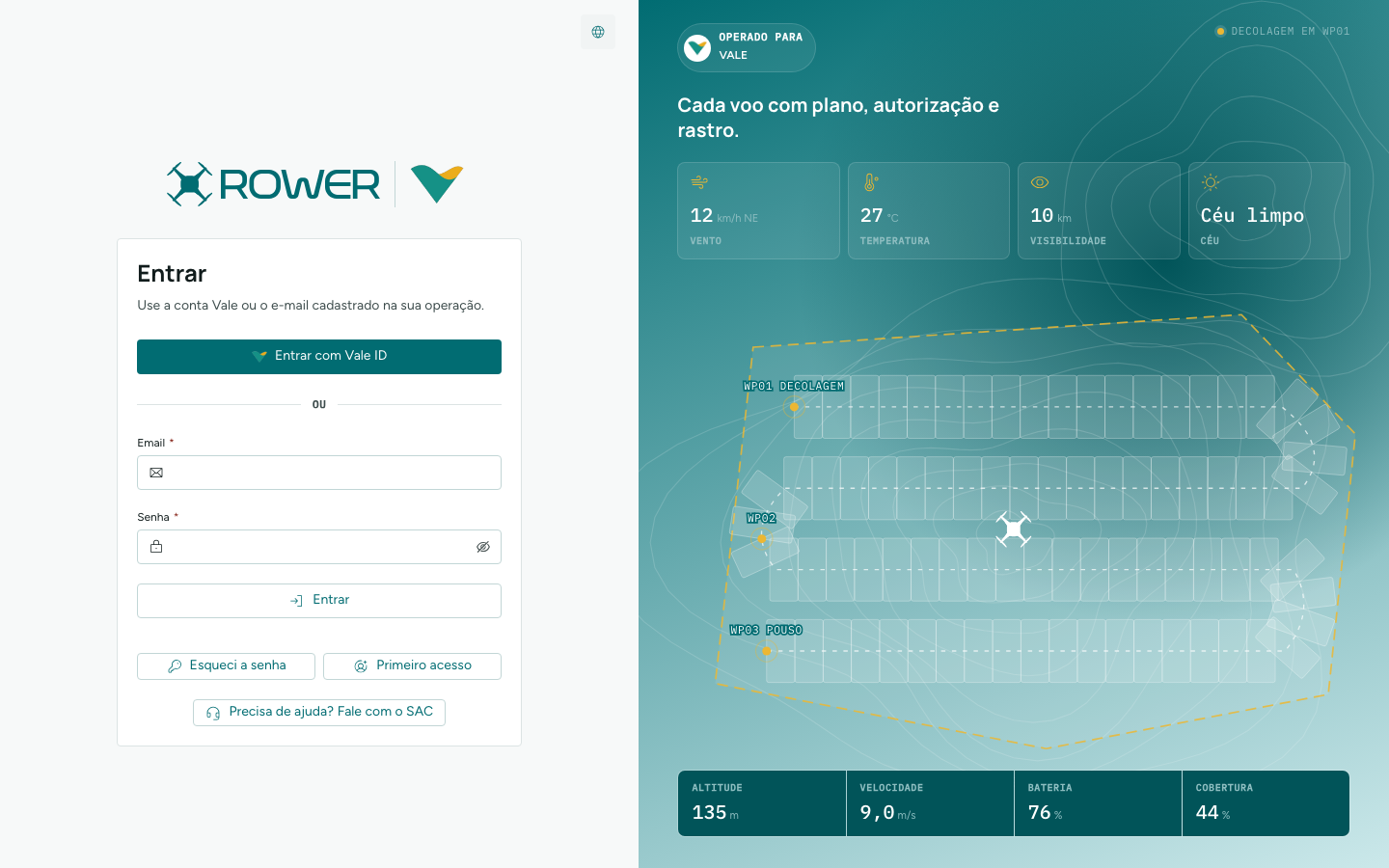Click the WP01 DECOLAGEM label
This screenshot has height=868, width=1389.
click(x=794, y=386)
